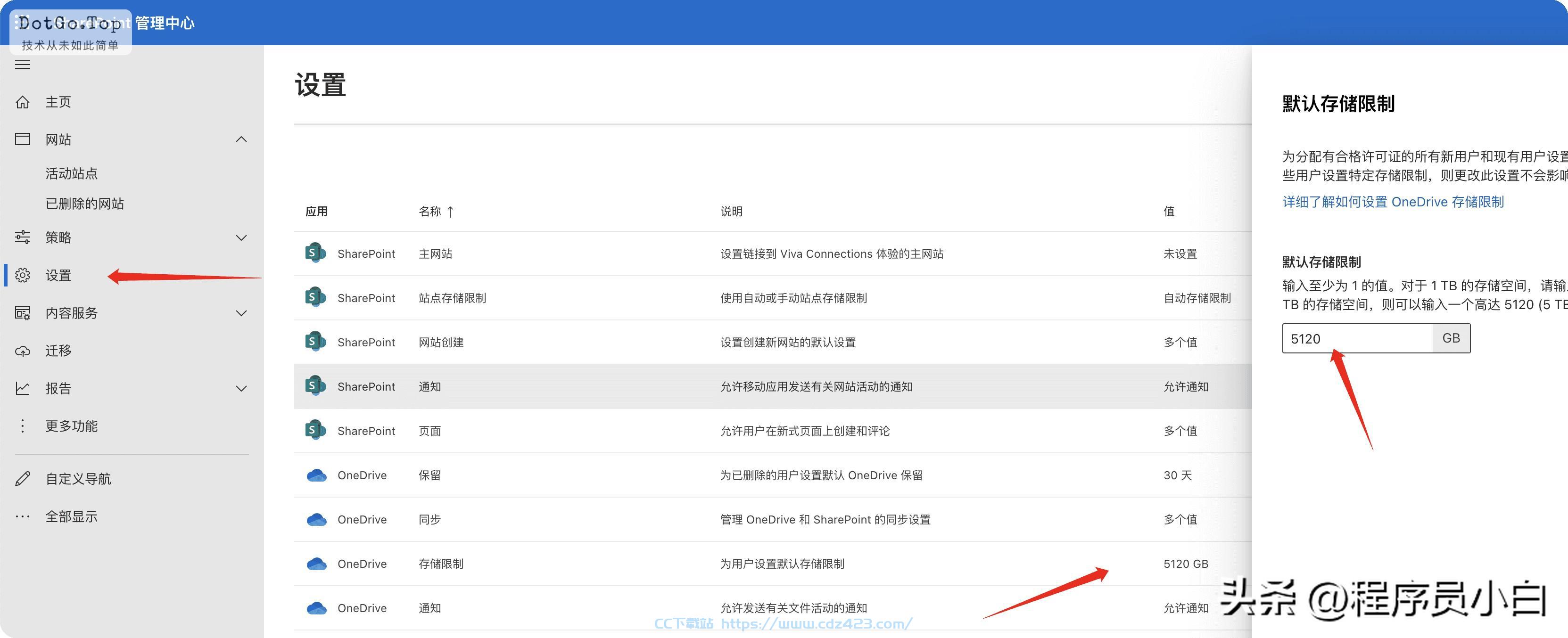Click description 设置创建新网站的默认设置
This screenshot has height=638, width=1568.
tap(788, 342)
